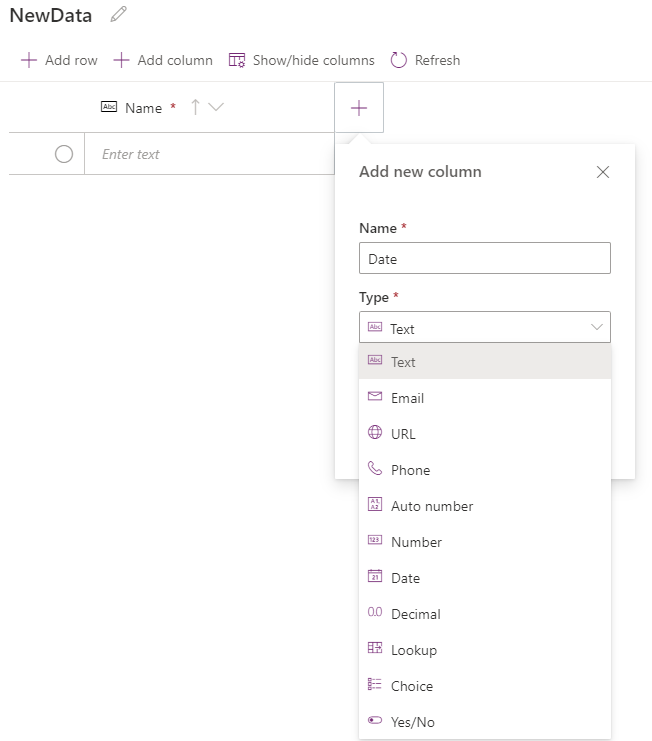Click Add column in the toolbar
The image size is (652, 741).
click(x=163, y=60)
